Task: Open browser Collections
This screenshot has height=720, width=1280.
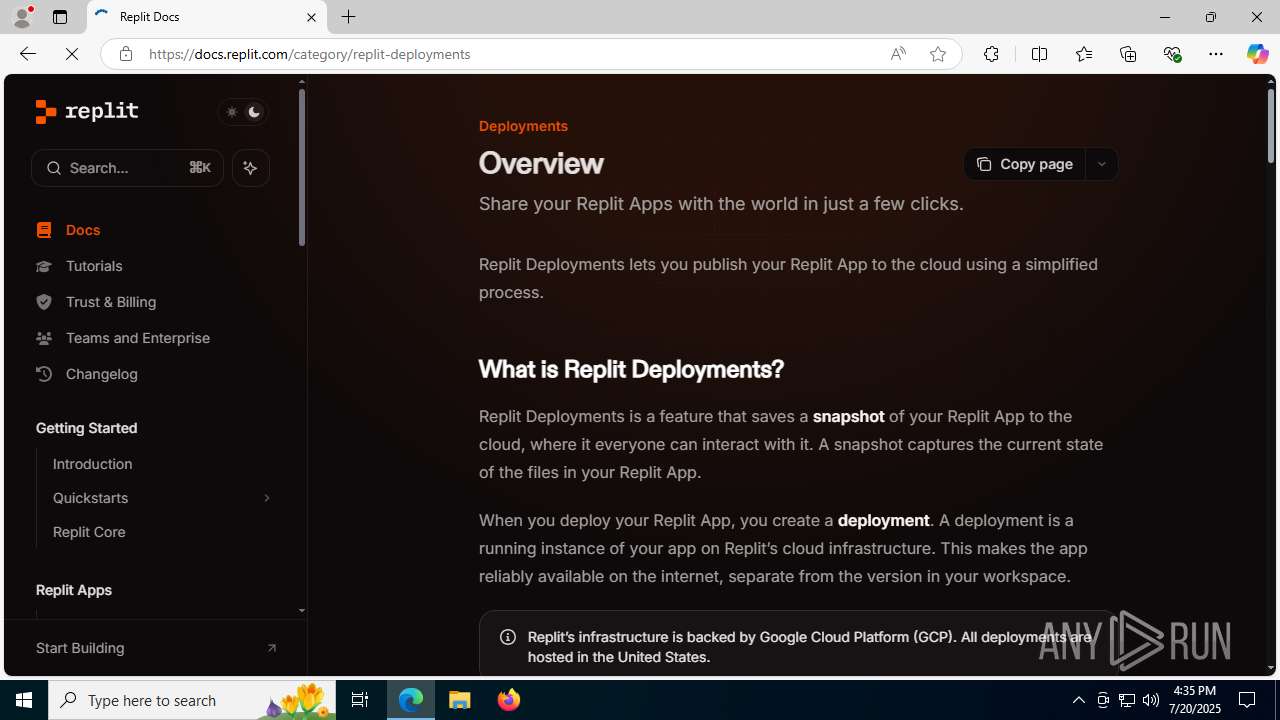Action: pos(1128,54)
